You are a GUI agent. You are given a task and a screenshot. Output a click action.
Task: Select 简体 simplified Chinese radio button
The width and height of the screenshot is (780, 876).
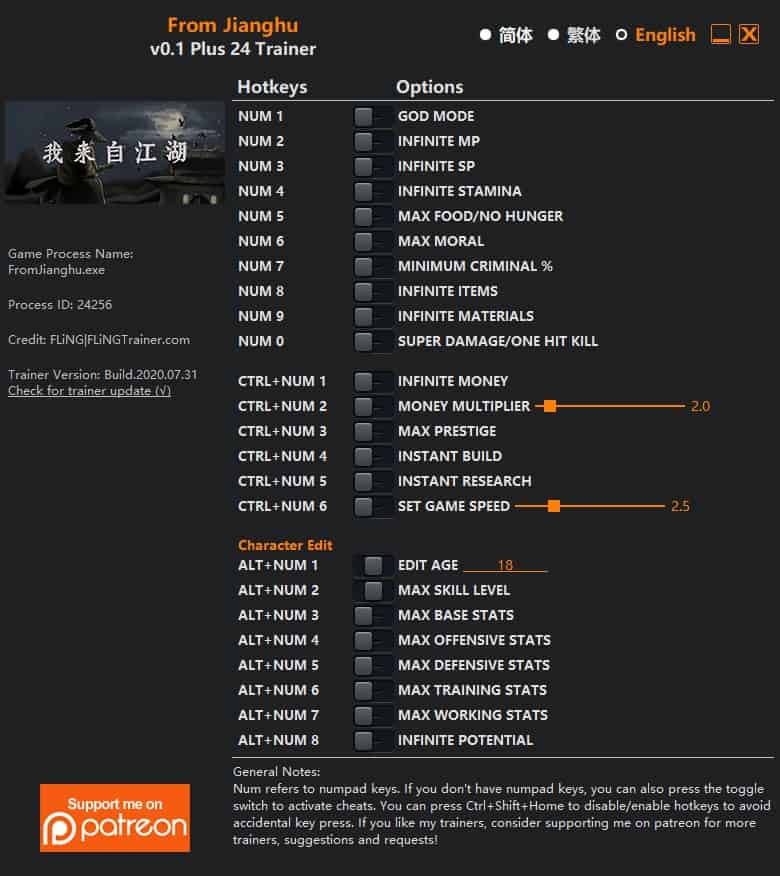[x=486, y=35]
